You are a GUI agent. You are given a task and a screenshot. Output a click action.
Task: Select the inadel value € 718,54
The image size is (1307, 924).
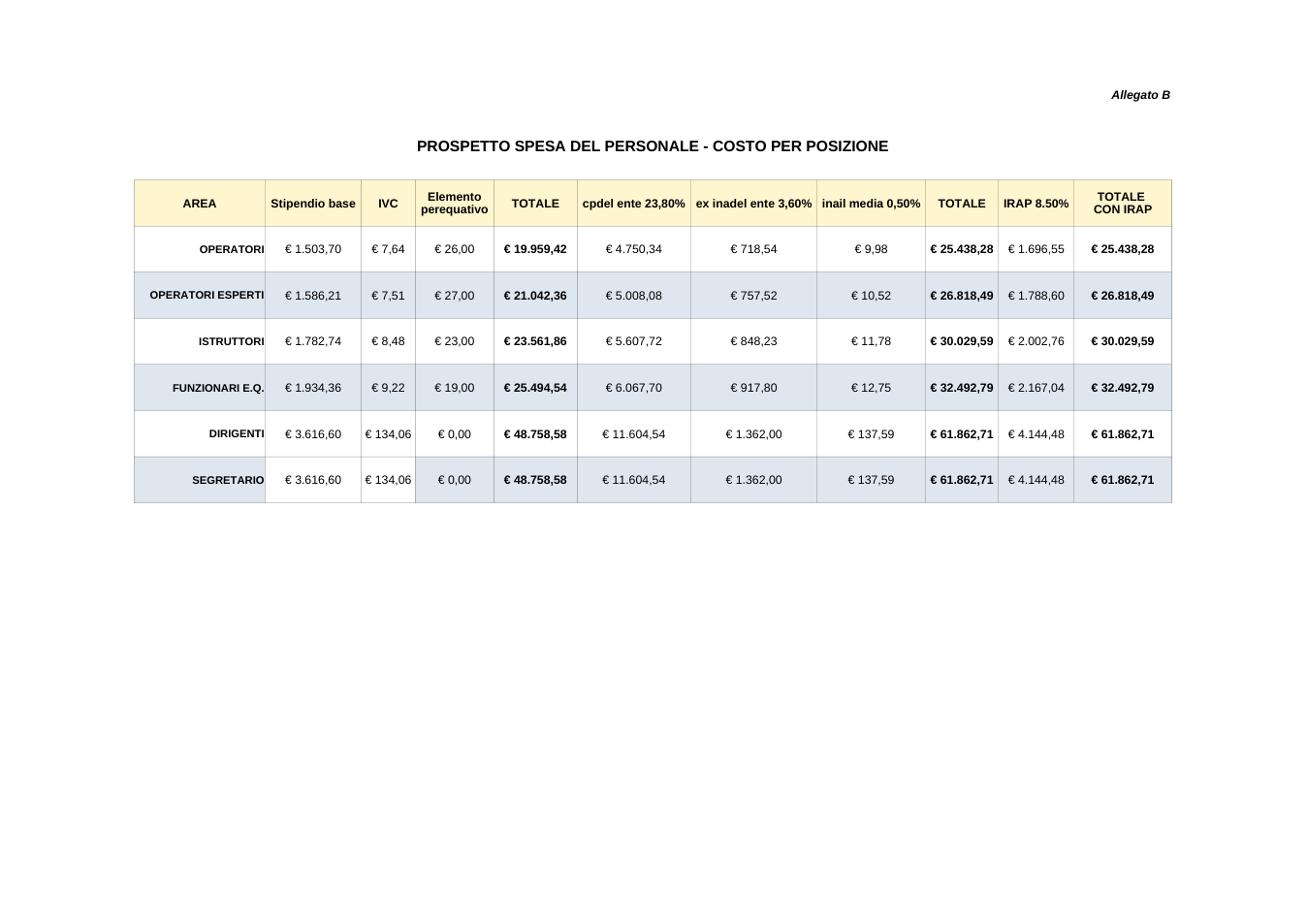[x=753, y=249]
